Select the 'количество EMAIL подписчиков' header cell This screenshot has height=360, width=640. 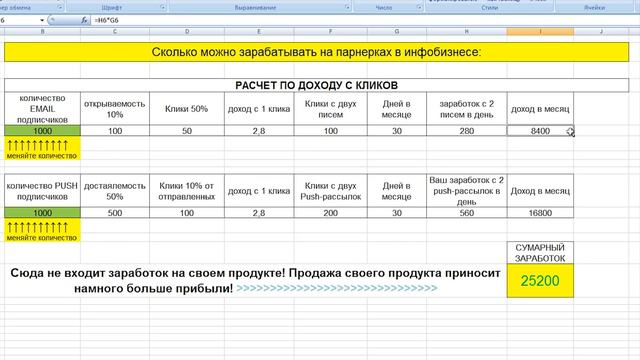(x=42, y=109)
